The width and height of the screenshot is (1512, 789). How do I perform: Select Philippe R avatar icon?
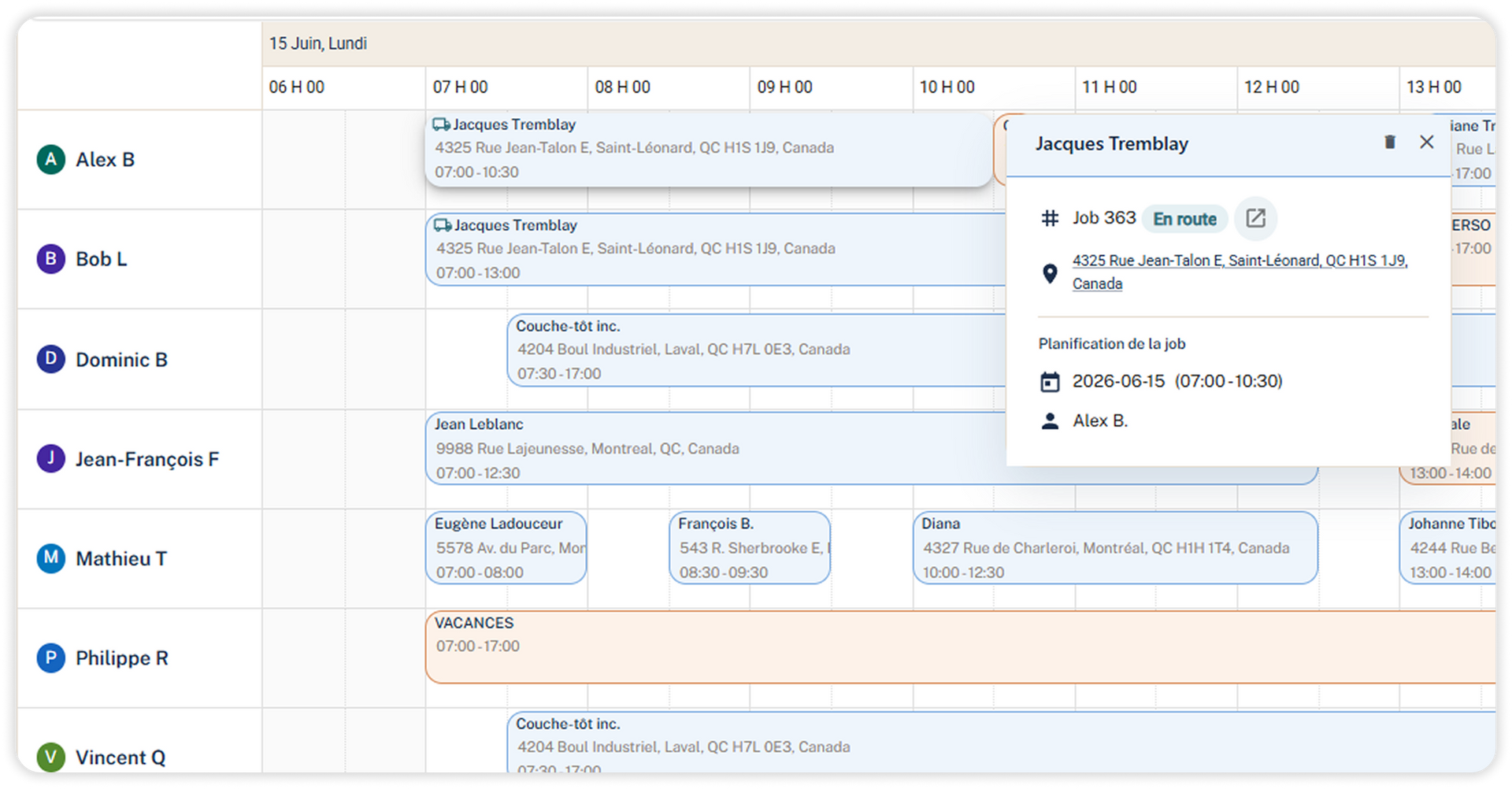(51, 657)
